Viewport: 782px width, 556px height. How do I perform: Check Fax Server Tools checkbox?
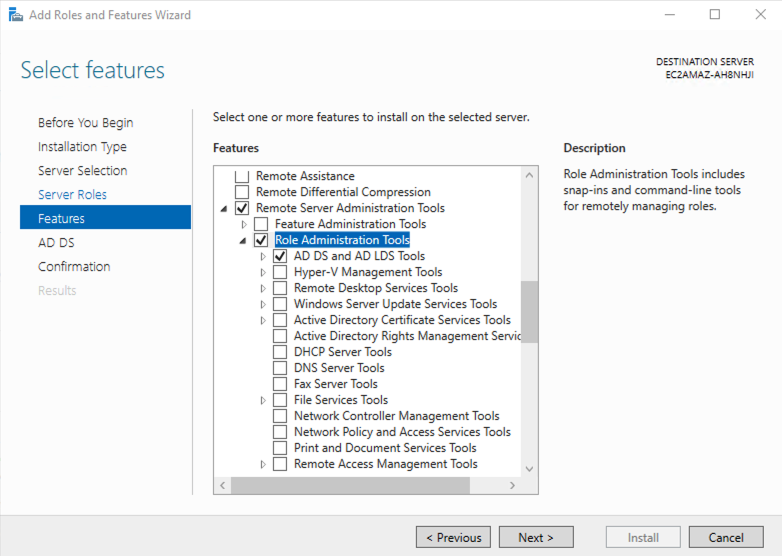280,383
